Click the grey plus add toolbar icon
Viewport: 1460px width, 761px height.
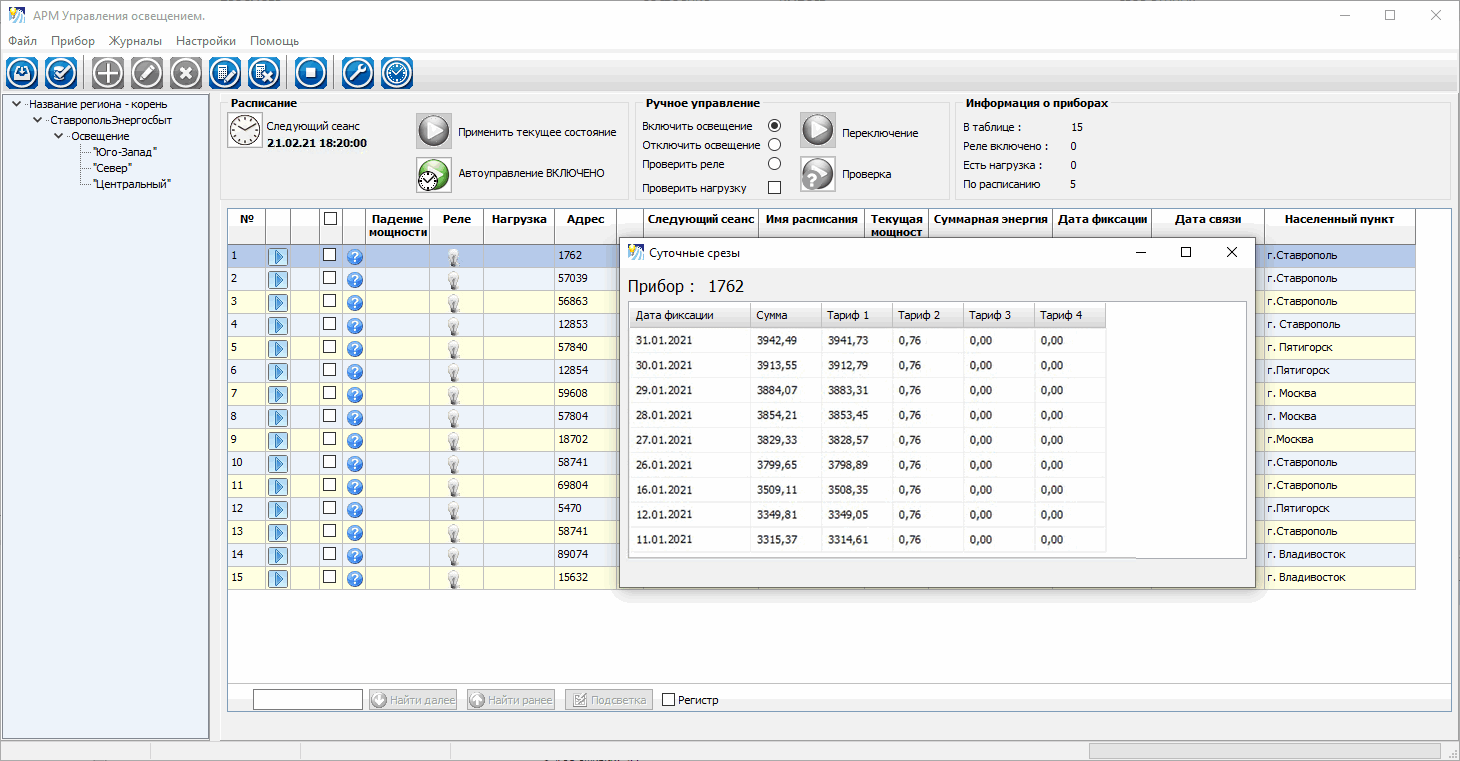[108, 73]
